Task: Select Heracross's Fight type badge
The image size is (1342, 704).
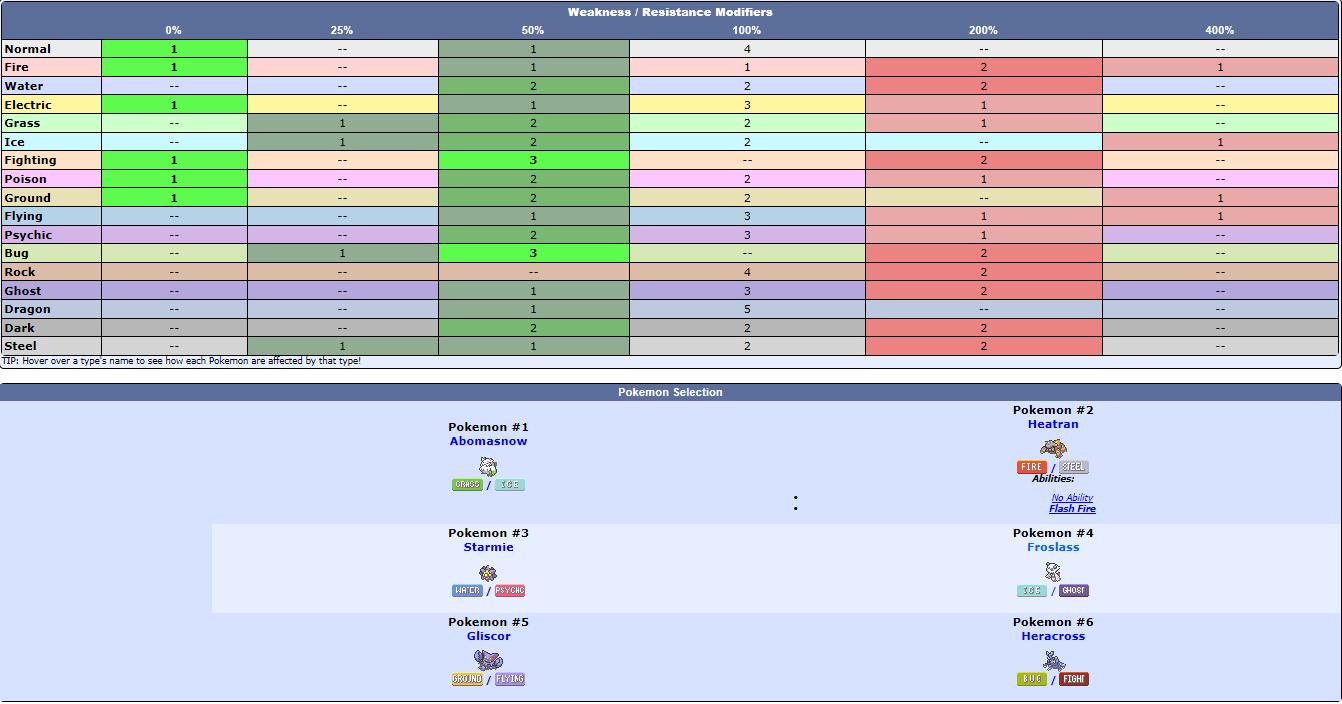Action: [x=1074, y=679]
